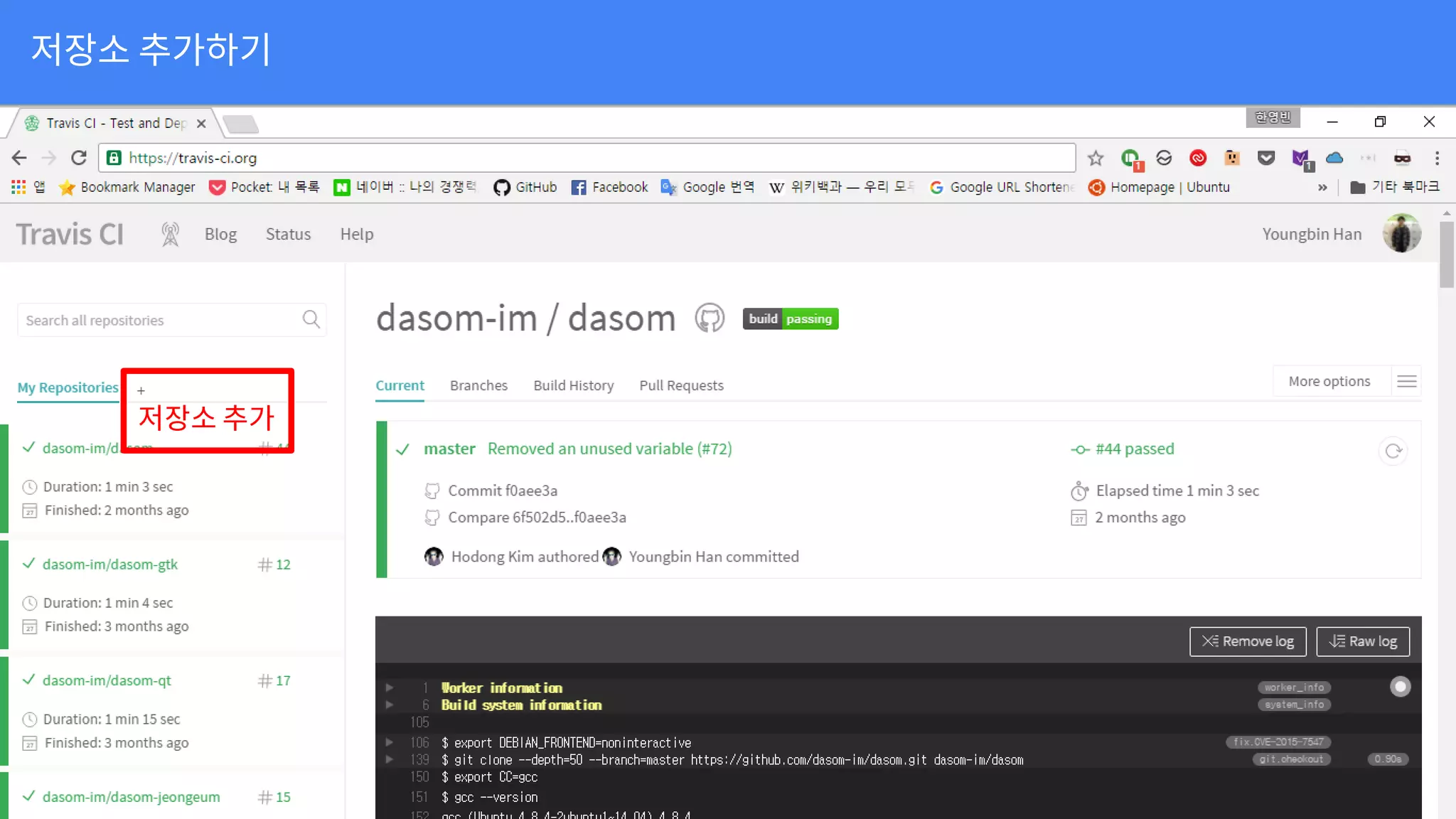Expand the git clone log line arrow
Image resolution: width=1456 pixels, height=819 pixels.
coord(390,759)
